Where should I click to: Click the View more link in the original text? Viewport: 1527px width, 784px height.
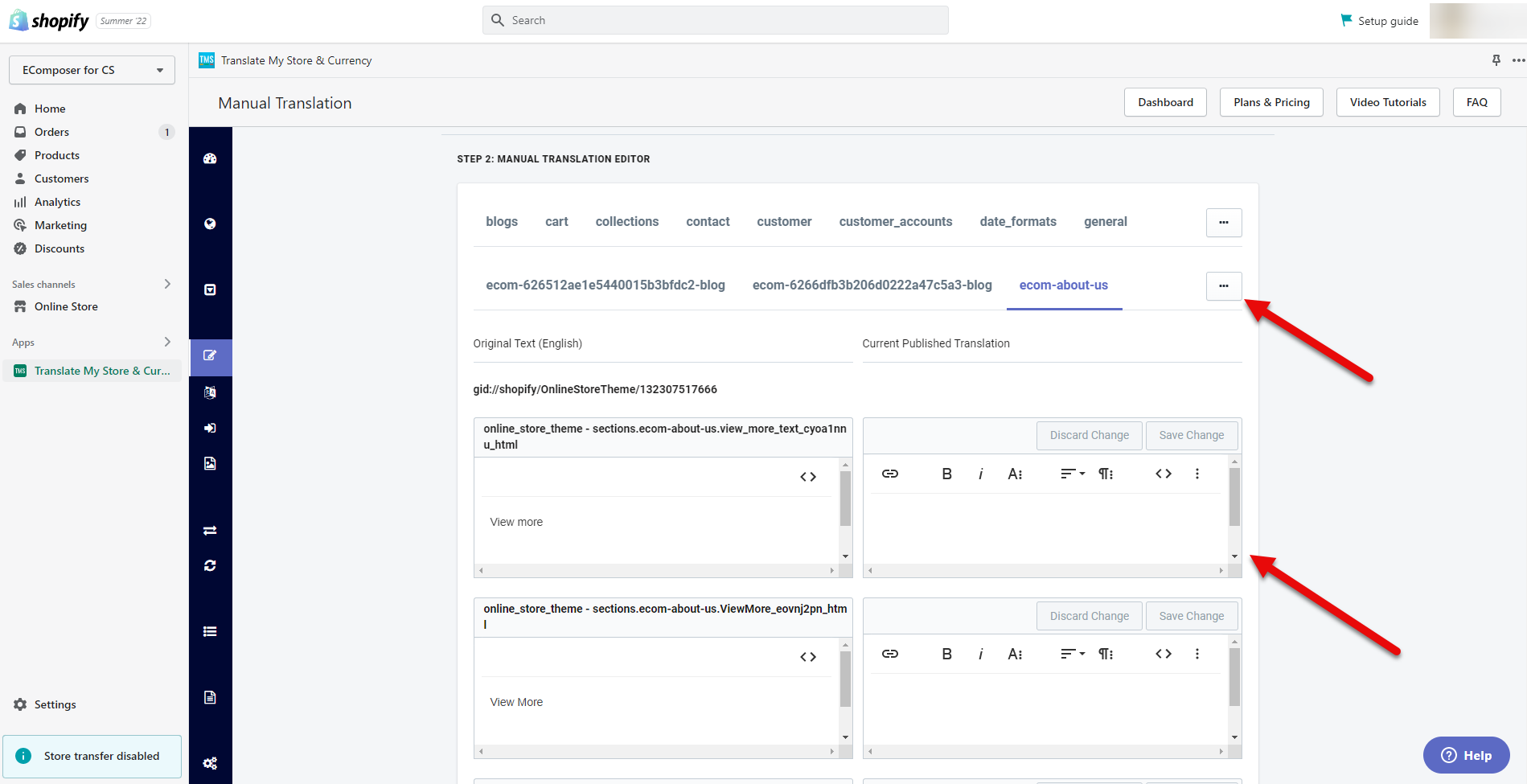[516, 521]
